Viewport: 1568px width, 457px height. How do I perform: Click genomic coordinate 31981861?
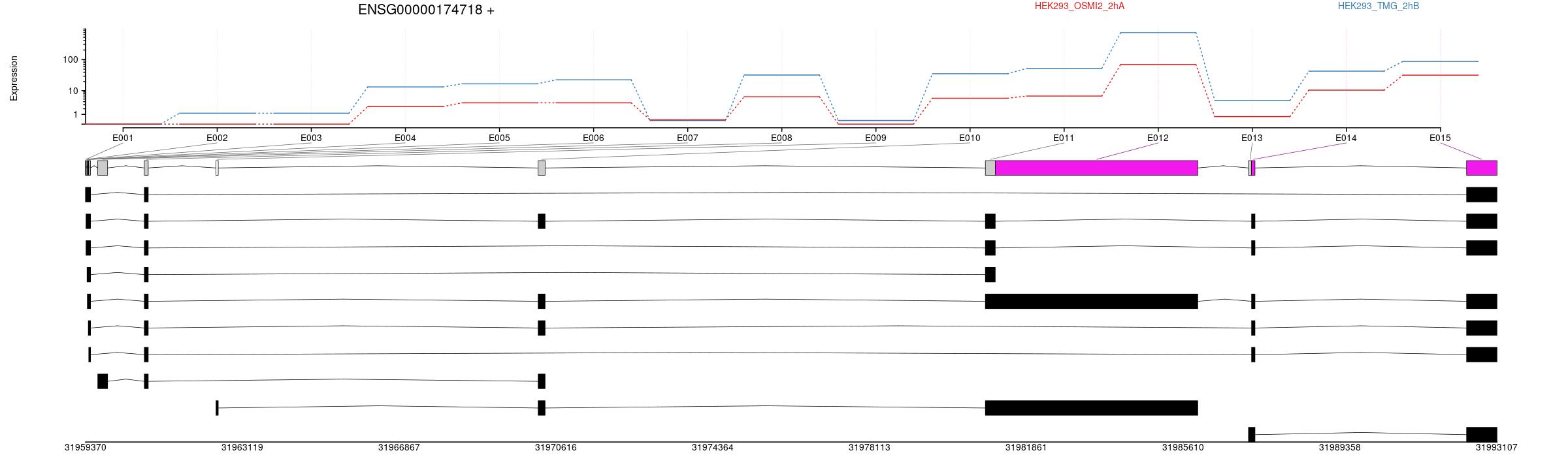click(x=1026, y=448)
